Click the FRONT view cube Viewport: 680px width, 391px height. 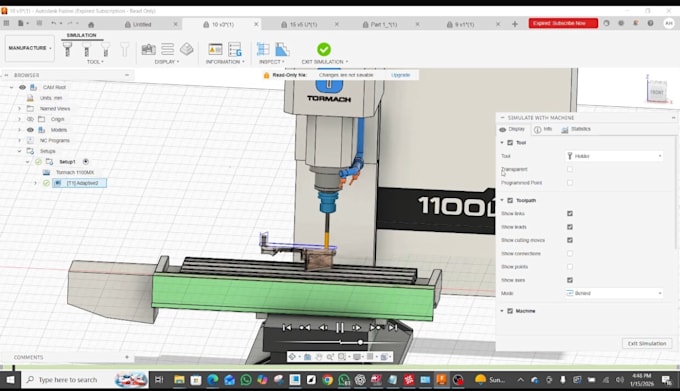(x=657, y=92)
